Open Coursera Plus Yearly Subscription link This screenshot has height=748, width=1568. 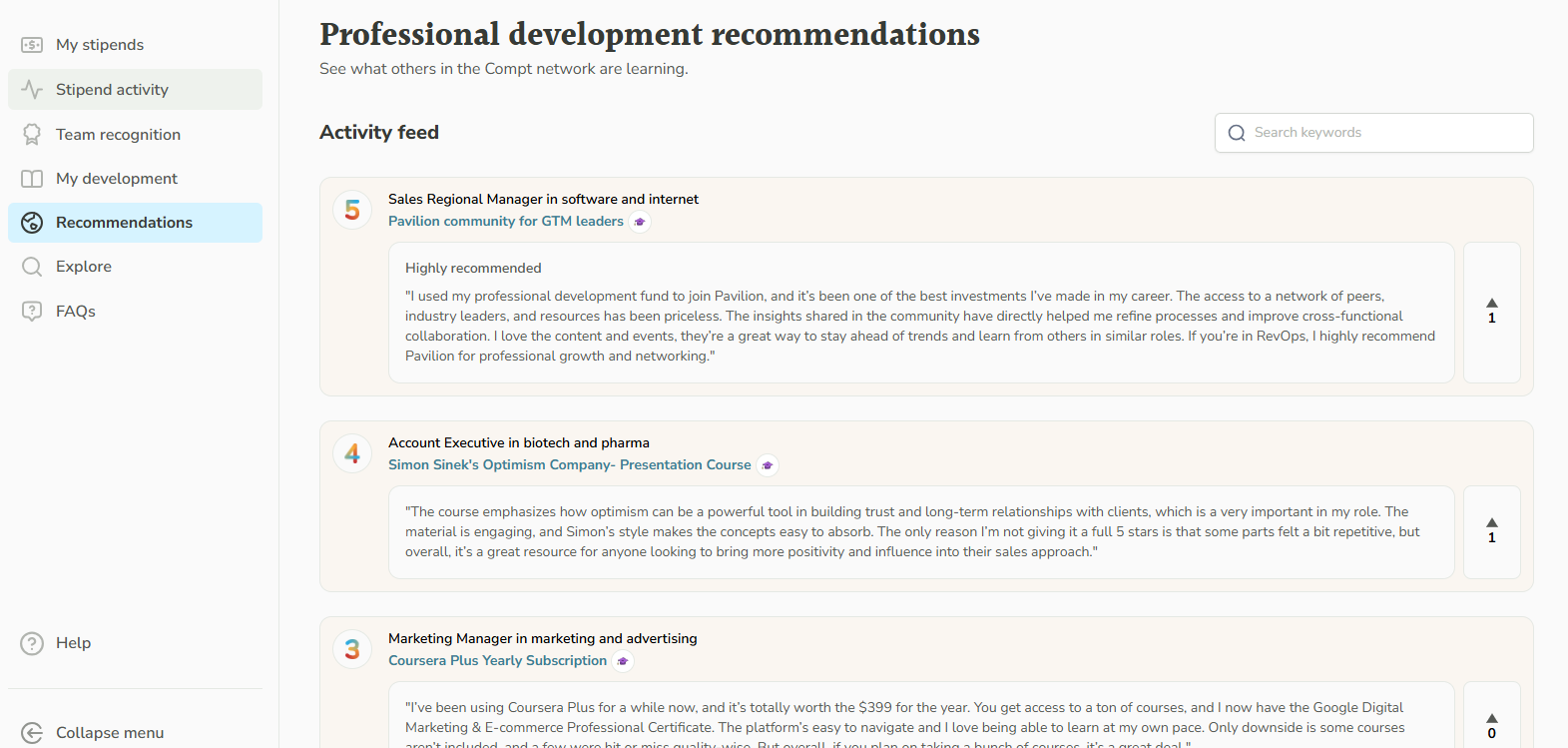497,661
